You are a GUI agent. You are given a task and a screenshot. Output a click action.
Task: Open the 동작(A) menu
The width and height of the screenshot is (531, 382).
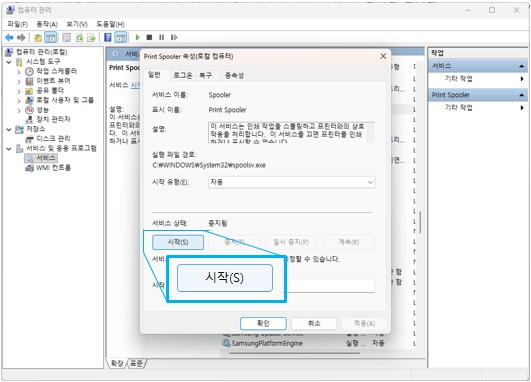(47, 24)
